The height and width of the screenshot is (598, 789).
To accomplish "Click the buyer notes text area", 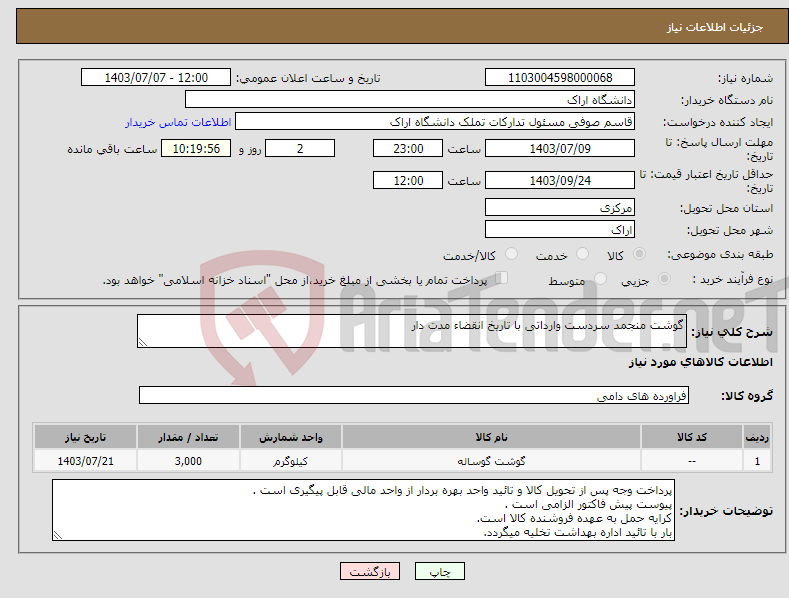I will (x=363, y=510).
